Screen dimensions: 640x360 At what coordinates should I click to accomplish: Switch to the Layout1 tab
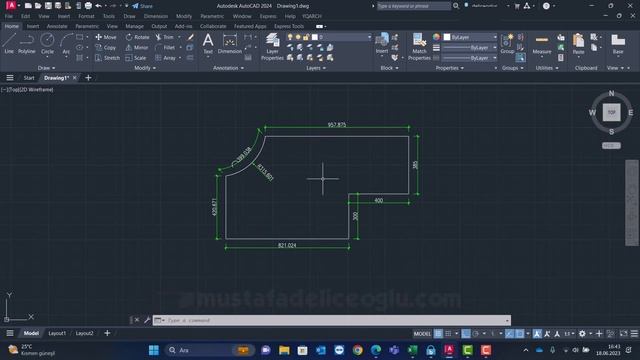(x=57, y=333)
